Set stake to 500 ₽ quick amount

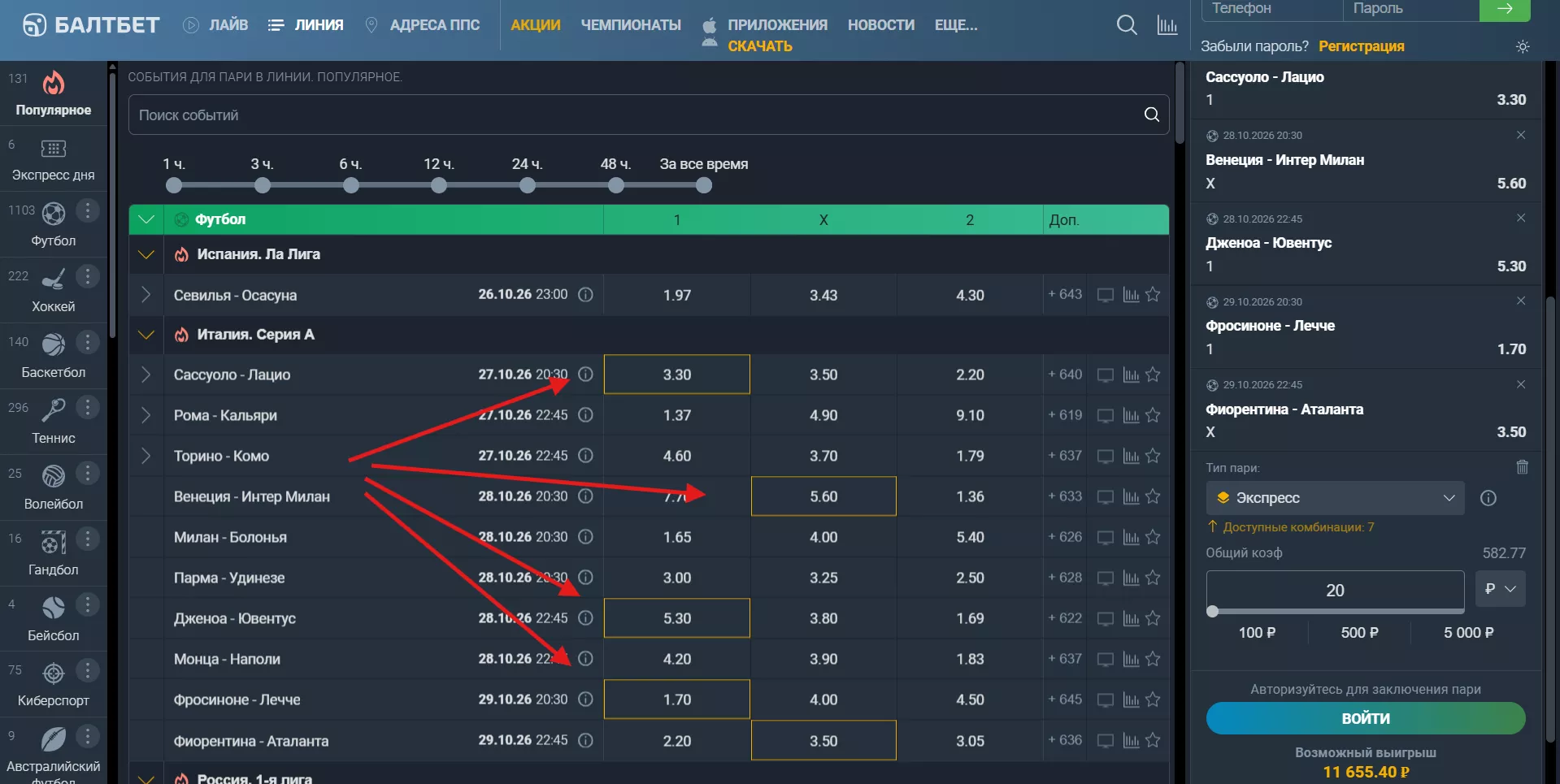pyautogui.click(x=1359, y=633)
